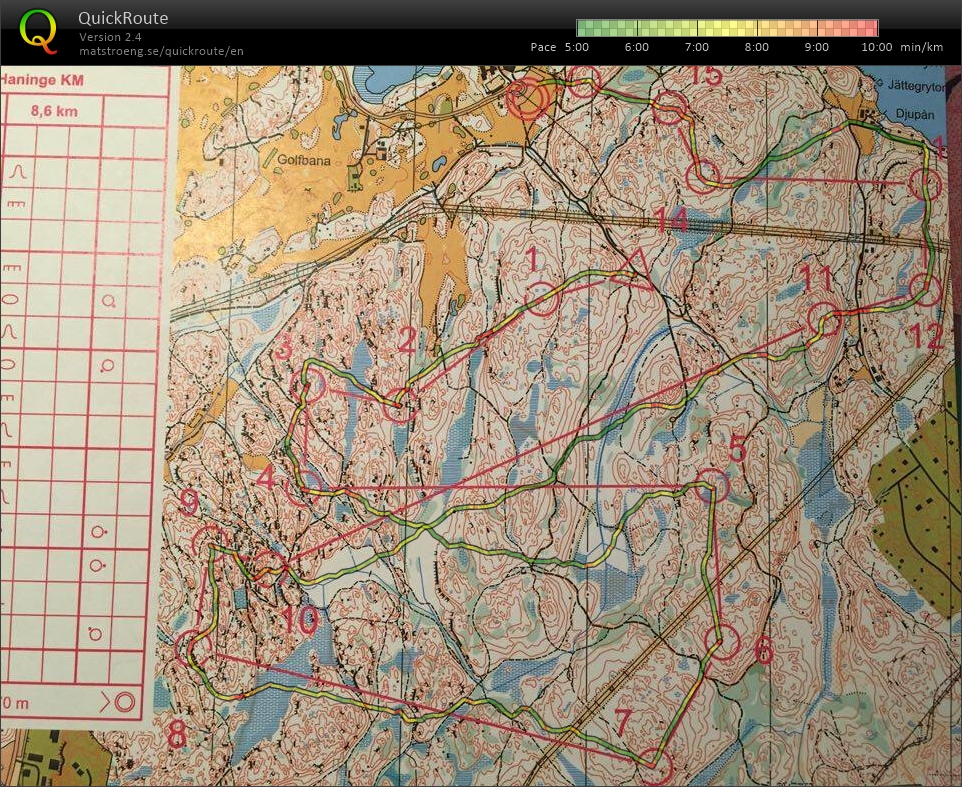Click the Version 2.4 text
This screenshot has width=962, height=787.
tap(110, 37)
